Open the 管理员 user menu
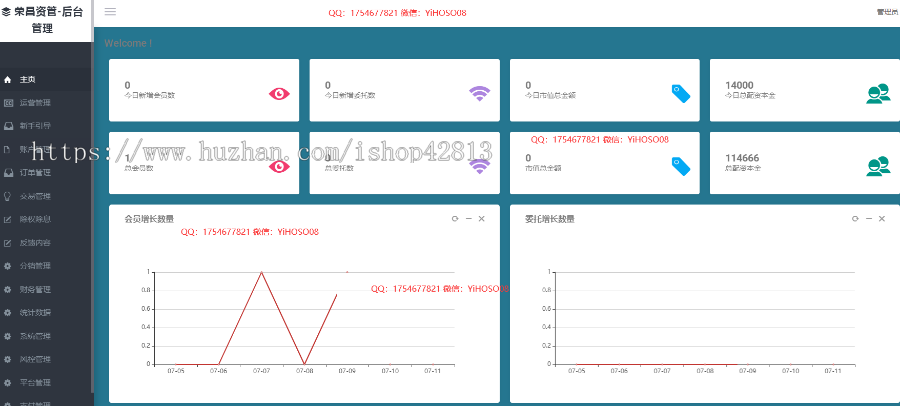This screenshot has width=900, height=406. (x=887, y=12)
